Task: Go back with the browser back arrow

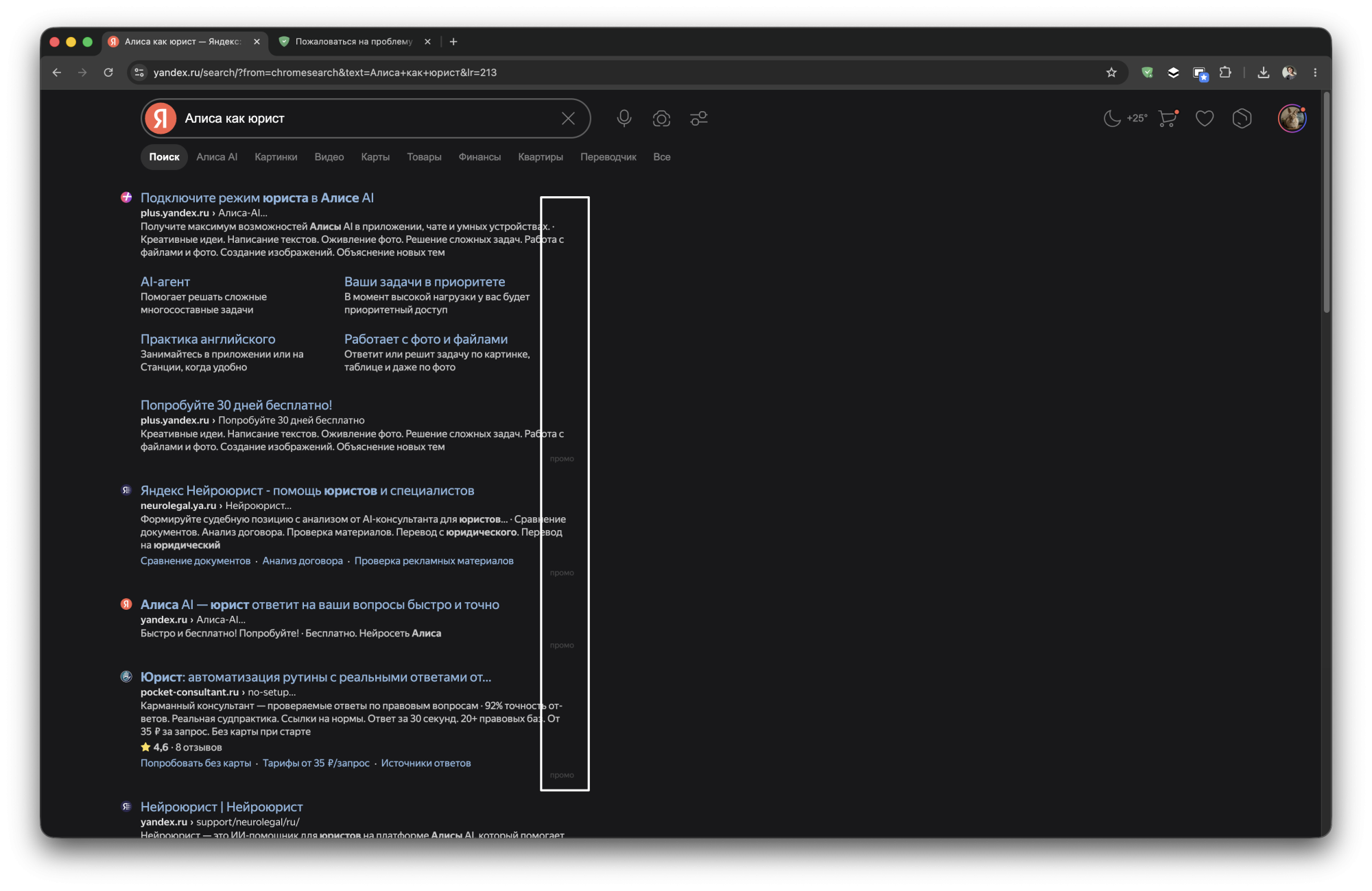Action: (57, 72)
